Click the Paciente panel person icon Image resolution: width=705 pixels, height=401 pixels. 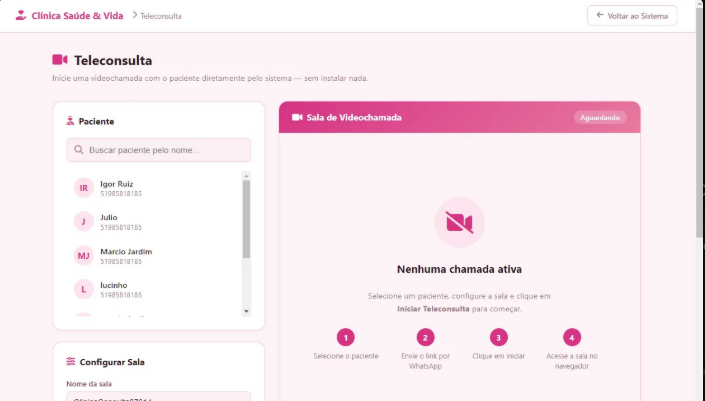70,121
